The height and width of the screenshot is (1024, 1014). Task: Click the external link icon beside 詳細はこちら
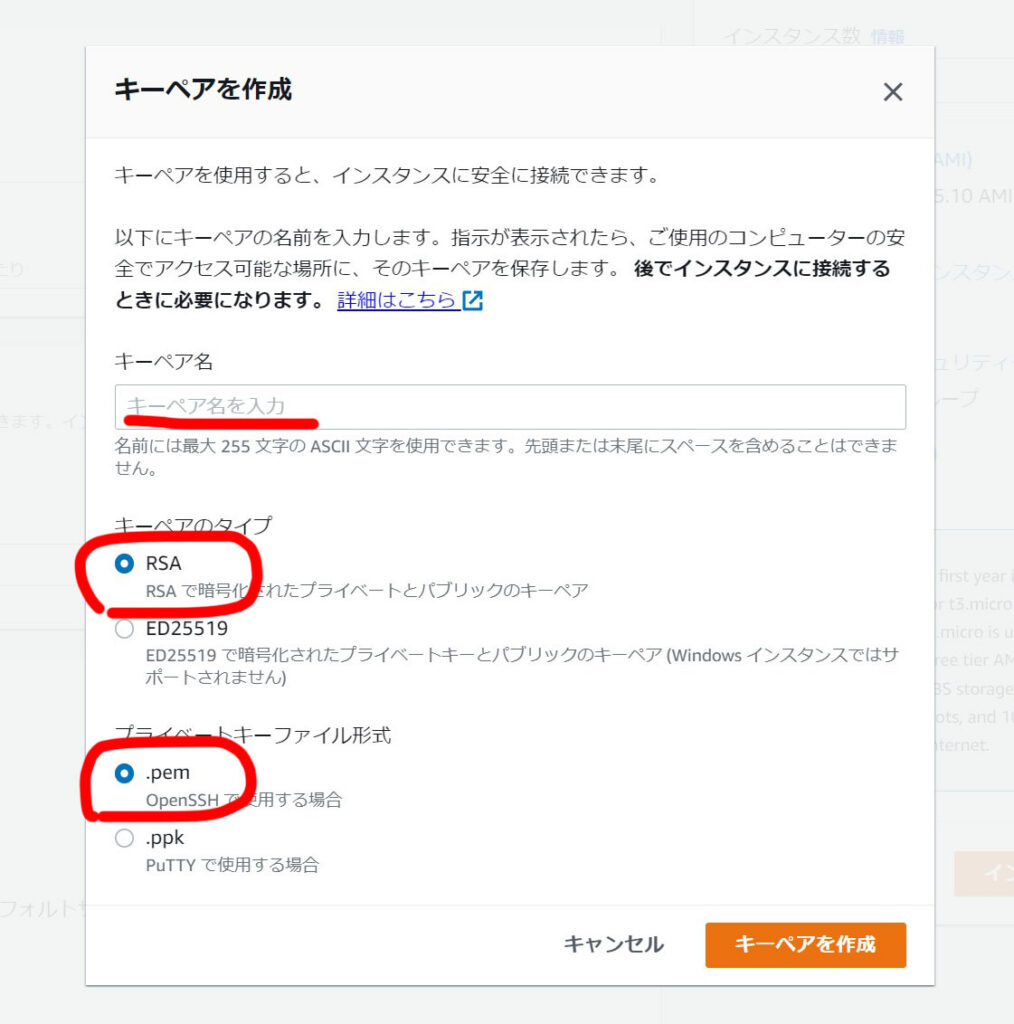point(473,300)
